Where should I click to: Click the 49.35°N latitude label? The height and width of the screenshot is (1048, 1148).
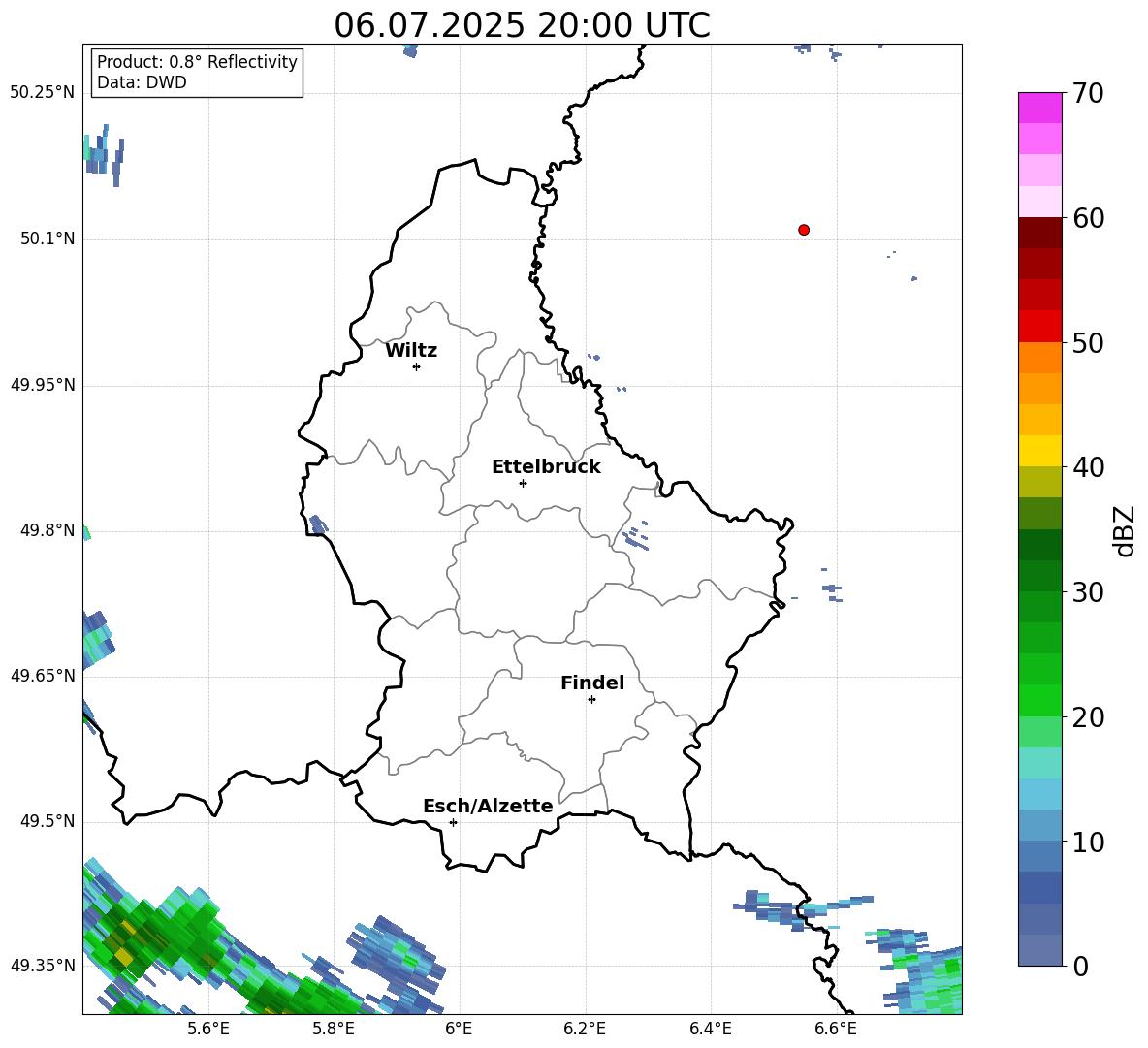(43, 966)
